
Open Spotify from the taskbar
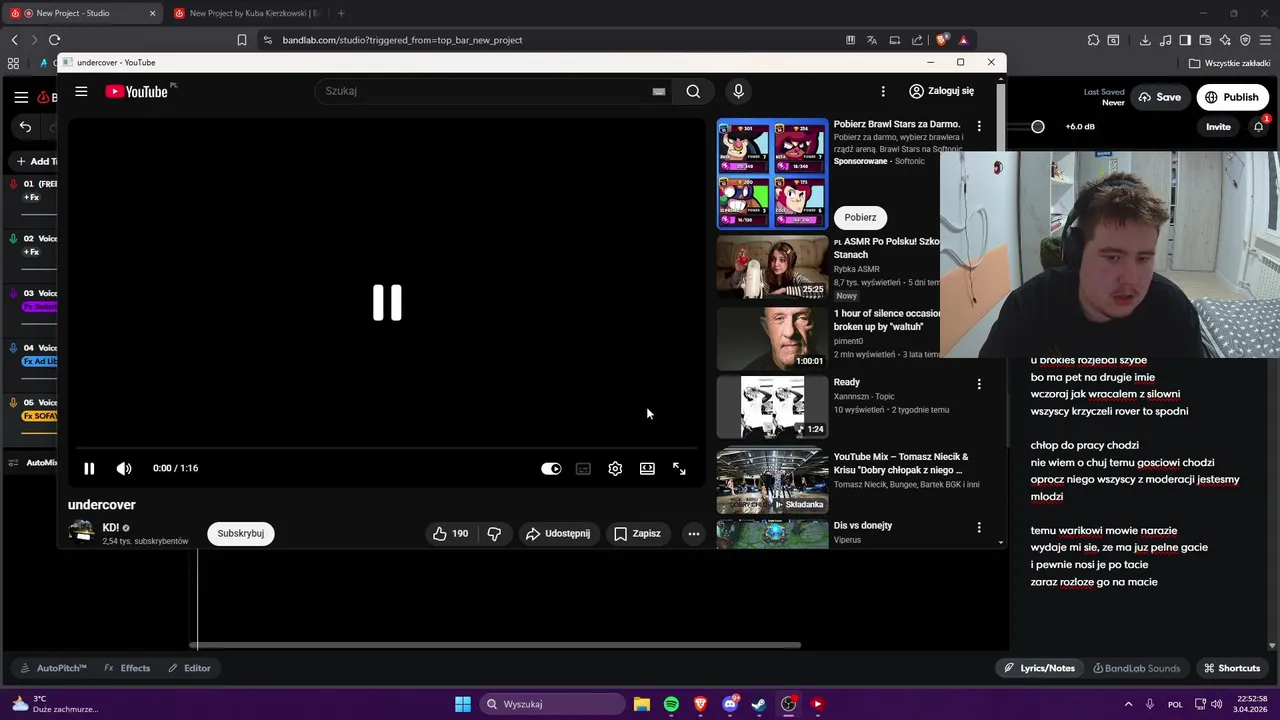[x=671, y=704]
